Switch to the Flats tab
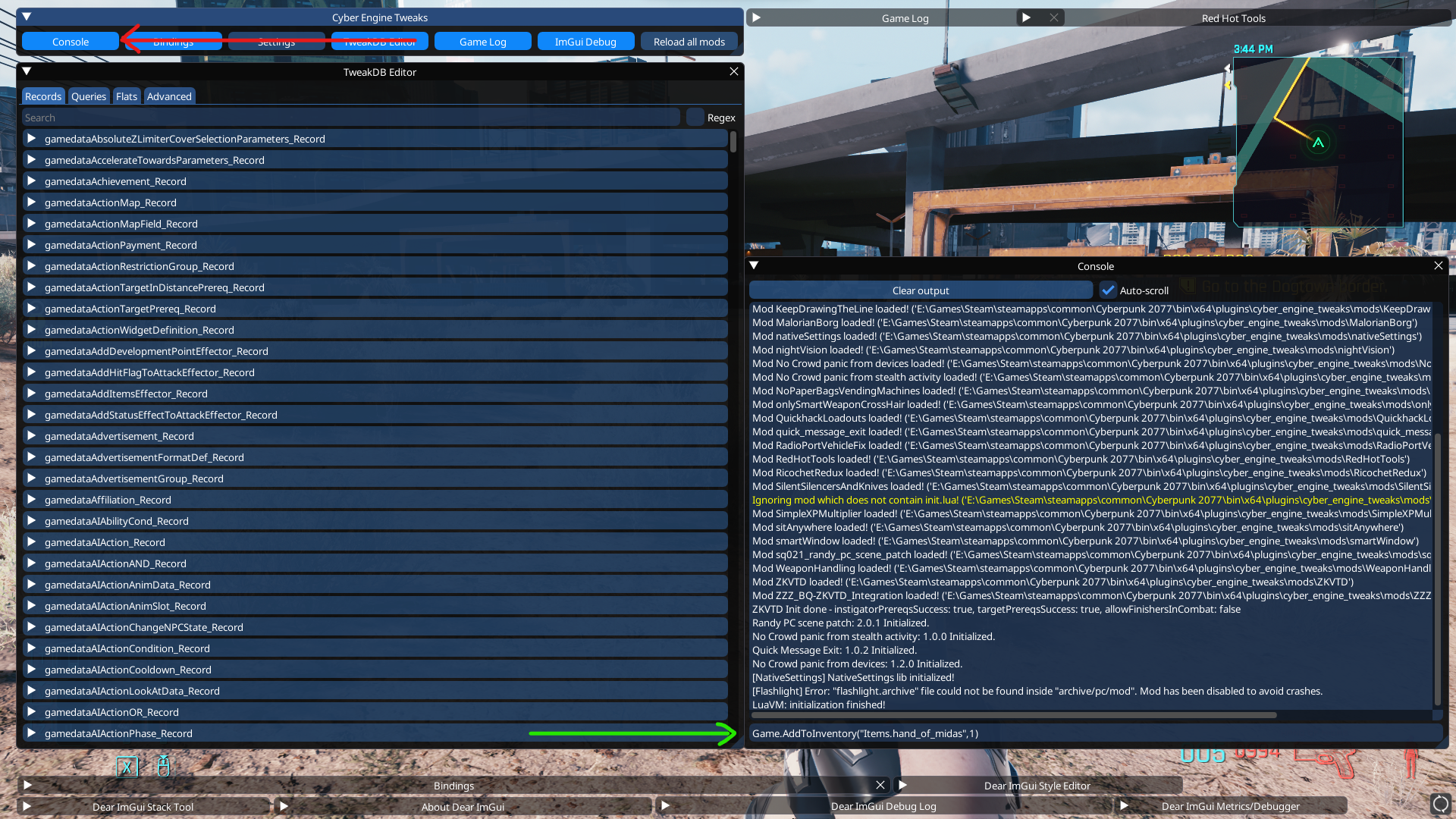Screen dimensions: 1456x819 [x=127, y=96]
